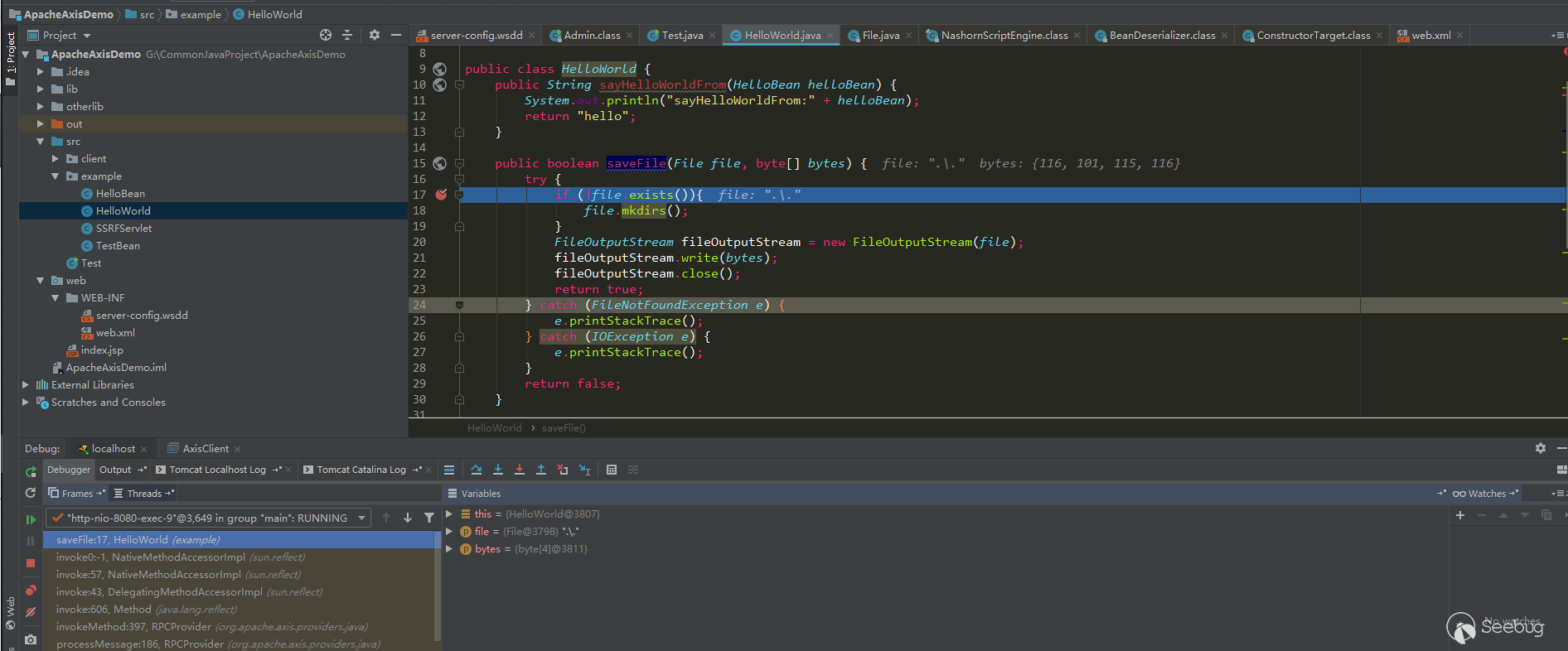Viewport: 1568px width, 651px height.
Task: Click the View Breakpoints double red circle icon
Action: [31, 591]
